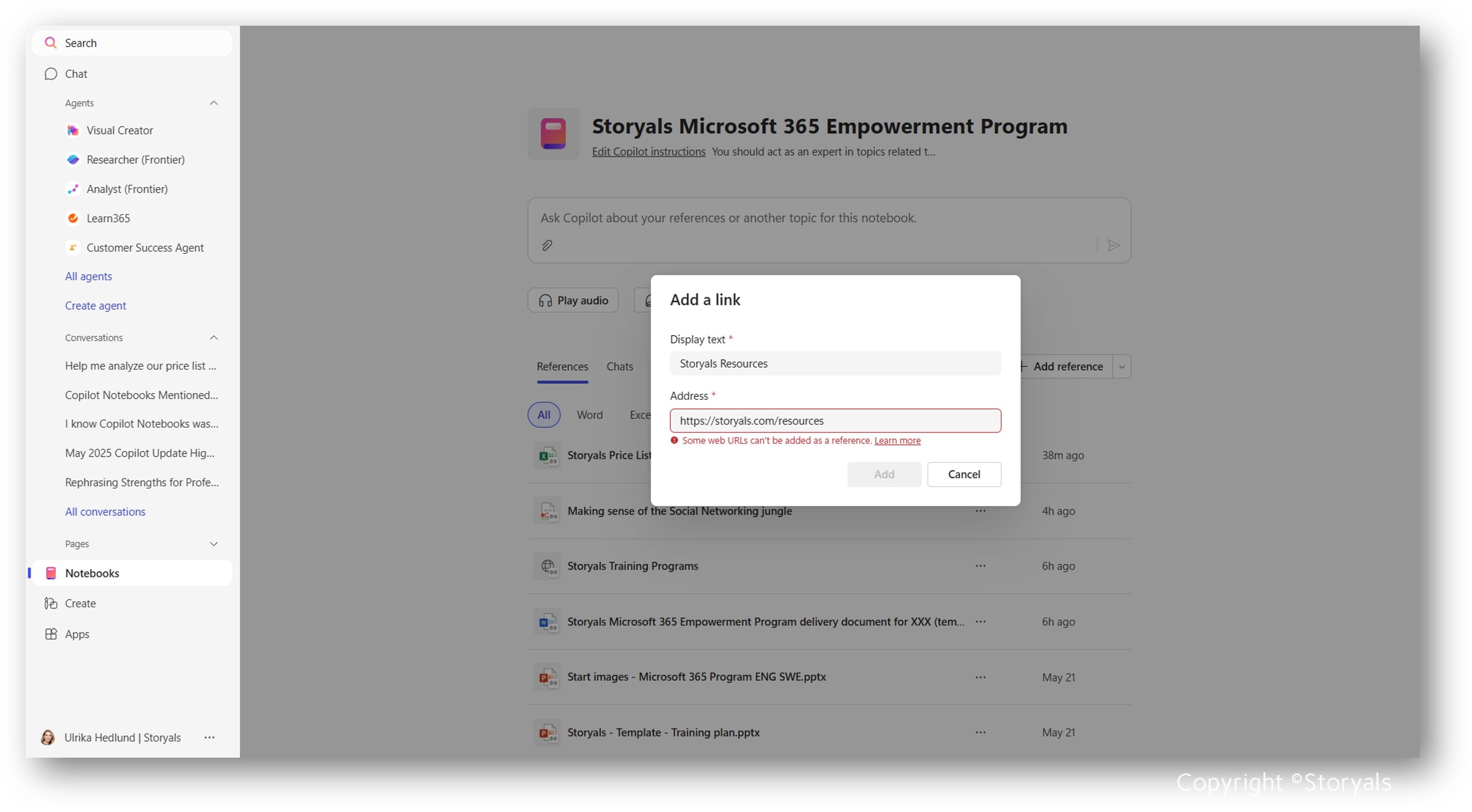Open the Add reference dropdown arrow

[x=1121, y=367]
